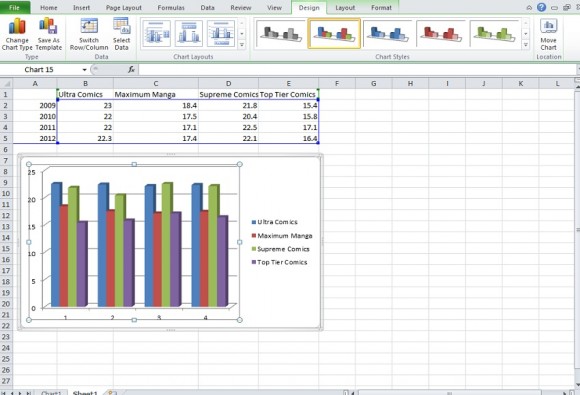Switch to the chart Layout tab

pos(345,7)
